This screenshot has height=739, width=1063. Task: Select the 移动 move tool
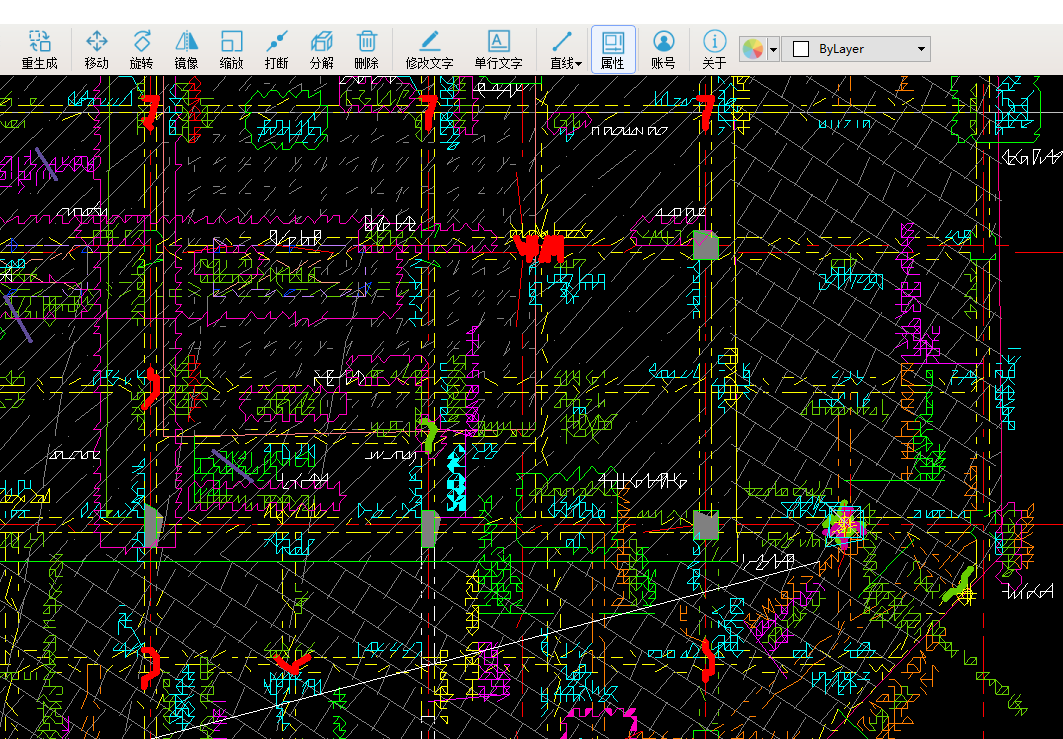pos(97,41)
